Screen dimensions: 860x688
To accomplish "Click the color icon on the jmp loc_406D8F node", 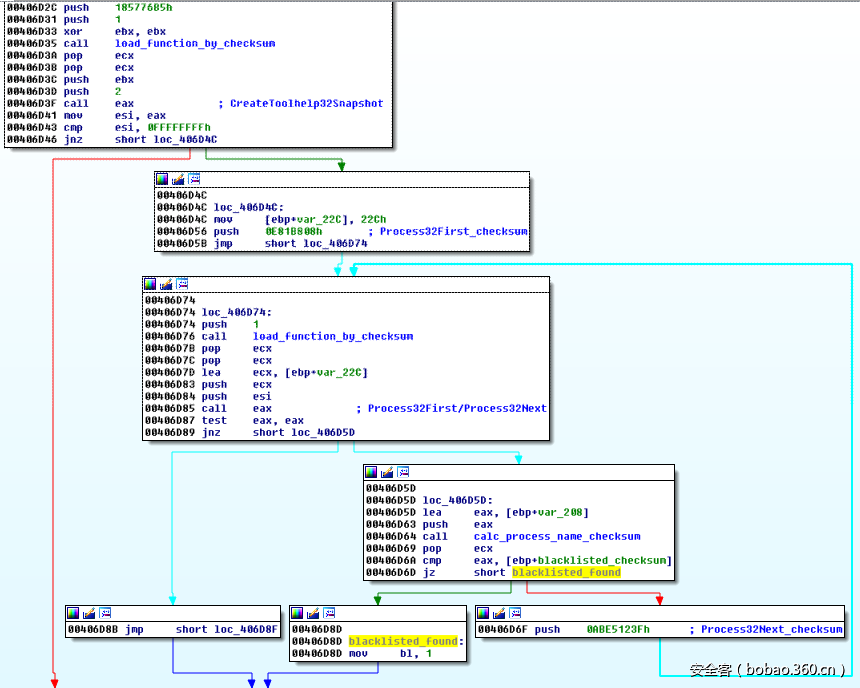I will coord(74,613).
